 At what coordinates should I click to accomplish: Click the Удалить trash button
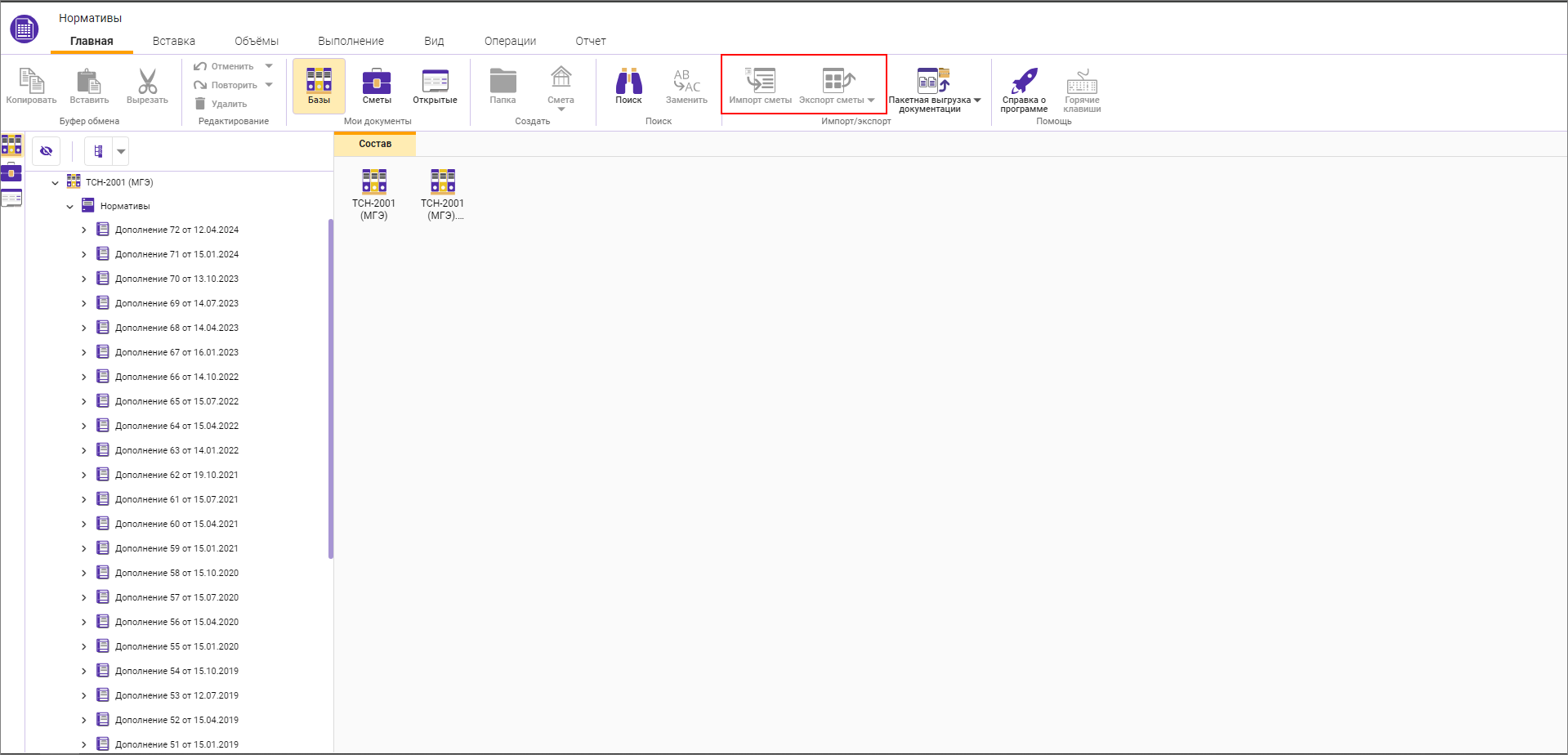pos(221,104)
